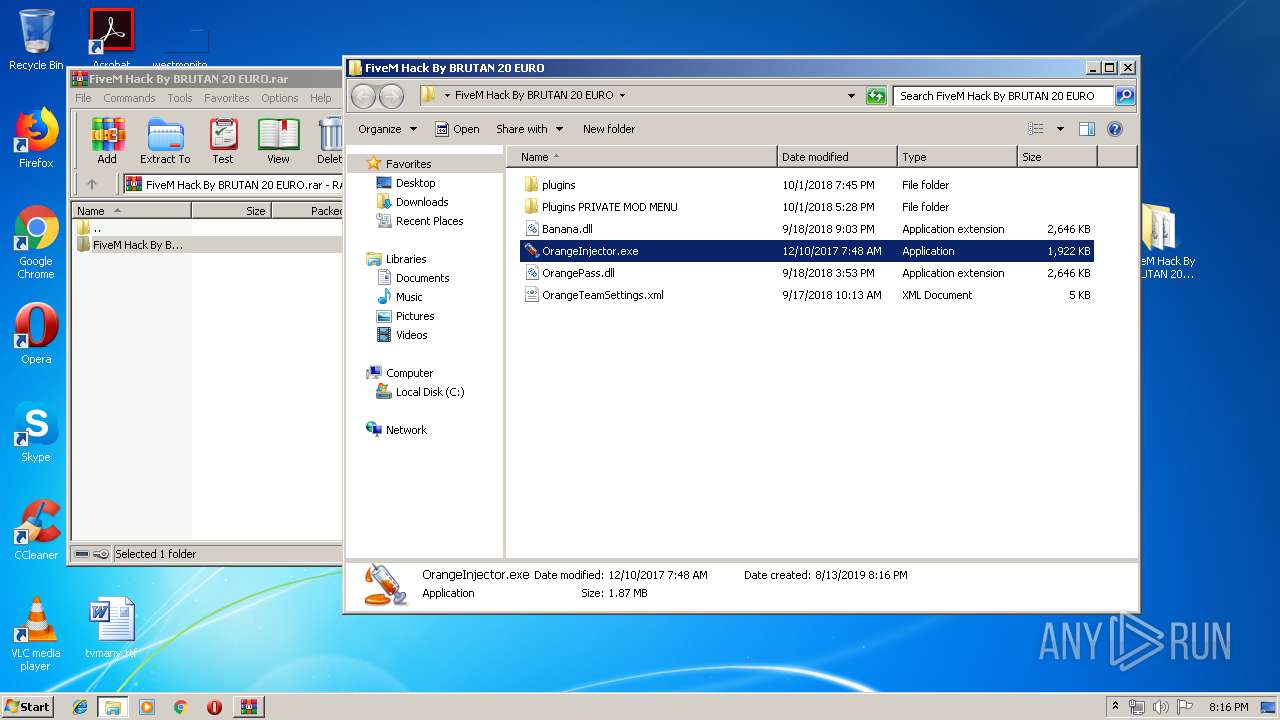Select Desktop in navigation pane

click(x=415, y=183)
